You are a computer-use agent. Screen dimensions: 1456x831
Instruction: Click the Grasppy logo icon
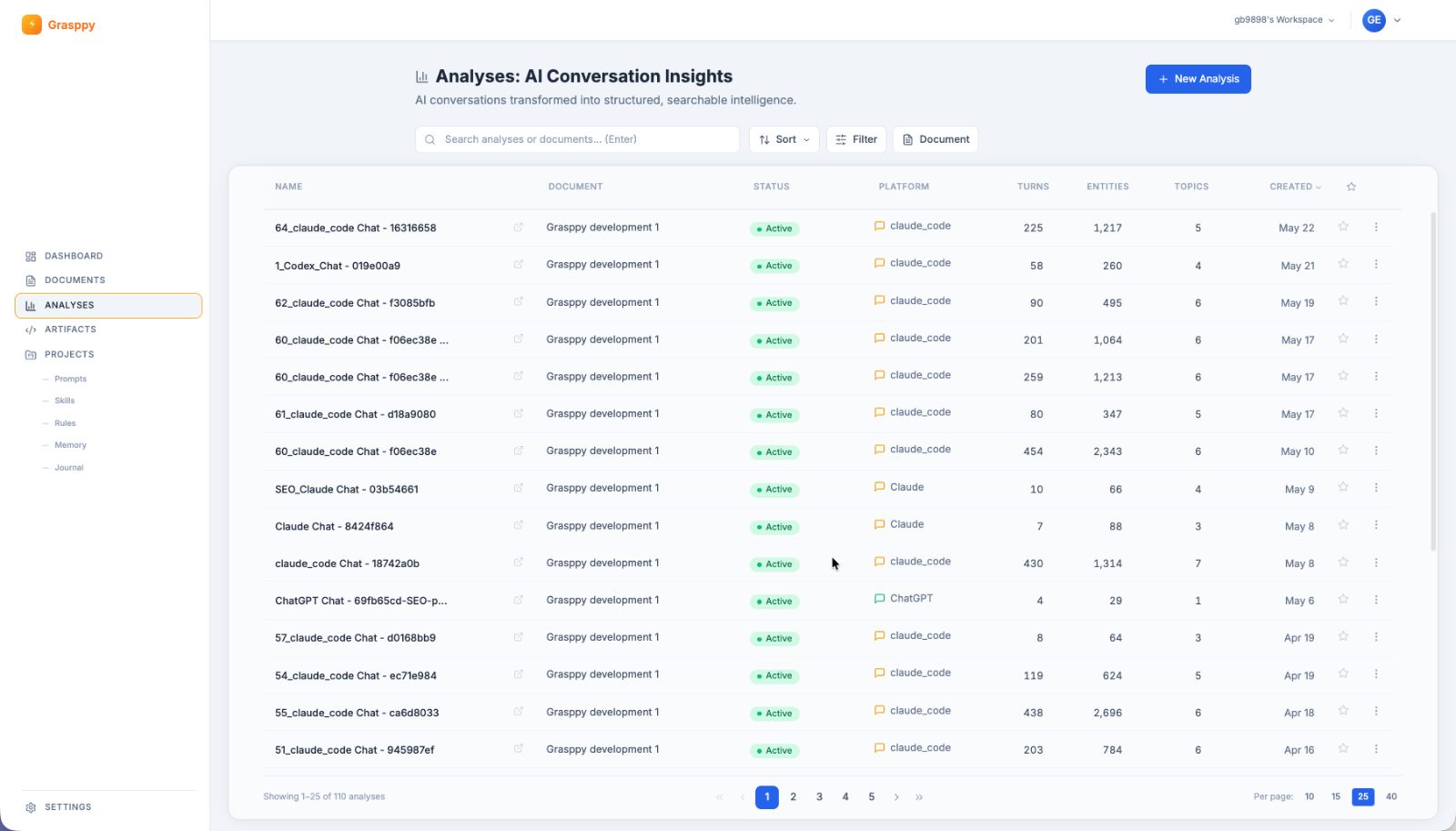[x=32, y=25]
